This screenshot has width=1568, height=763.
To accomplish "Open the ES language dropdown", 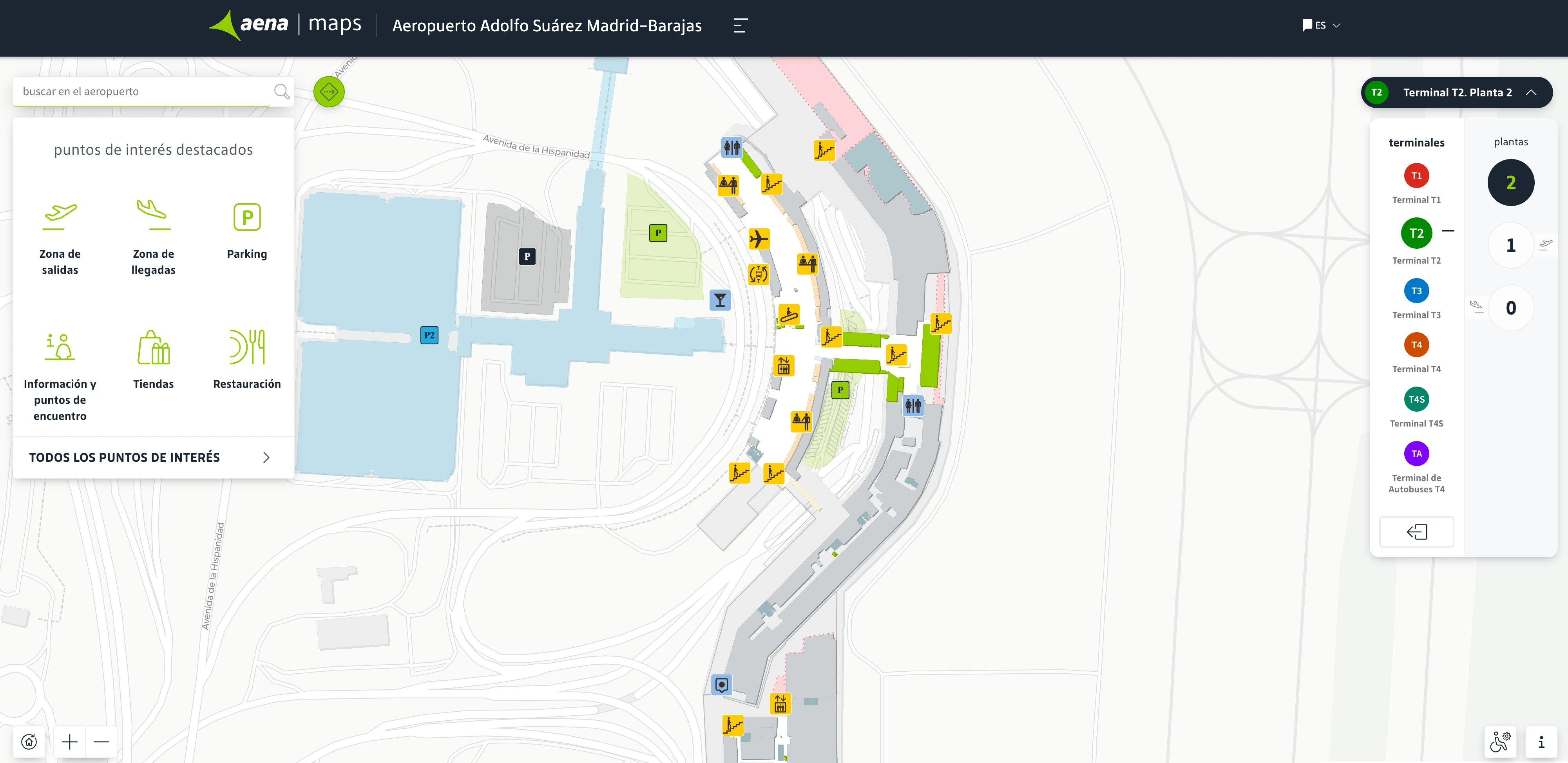I will (1321, 25).
